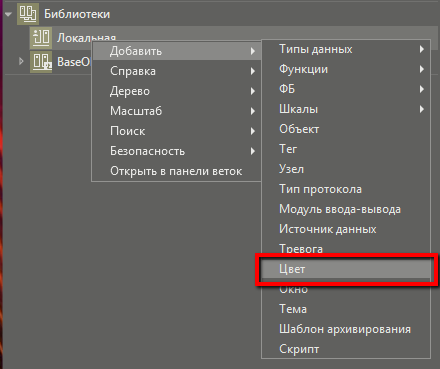
Task: Click the Локальная library icon
Action: pyautogui.click(x=41, y=37)
